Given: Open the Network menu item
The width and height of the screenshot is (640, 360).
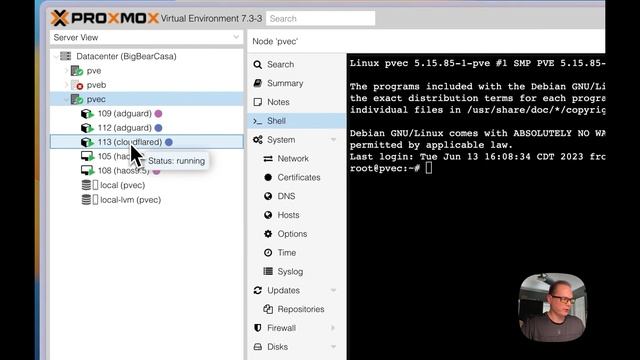Looking at the screenshot, I should coord(297,158).
